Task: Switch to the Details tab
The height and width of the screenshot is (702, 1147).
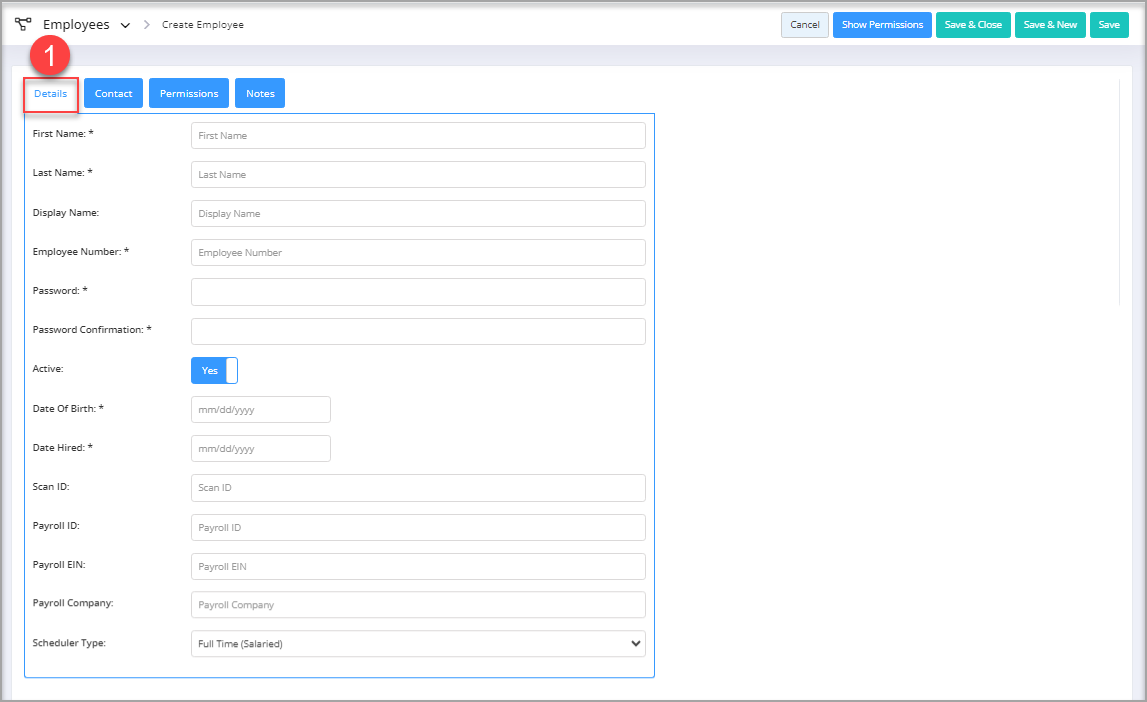Action: (50, 94)
